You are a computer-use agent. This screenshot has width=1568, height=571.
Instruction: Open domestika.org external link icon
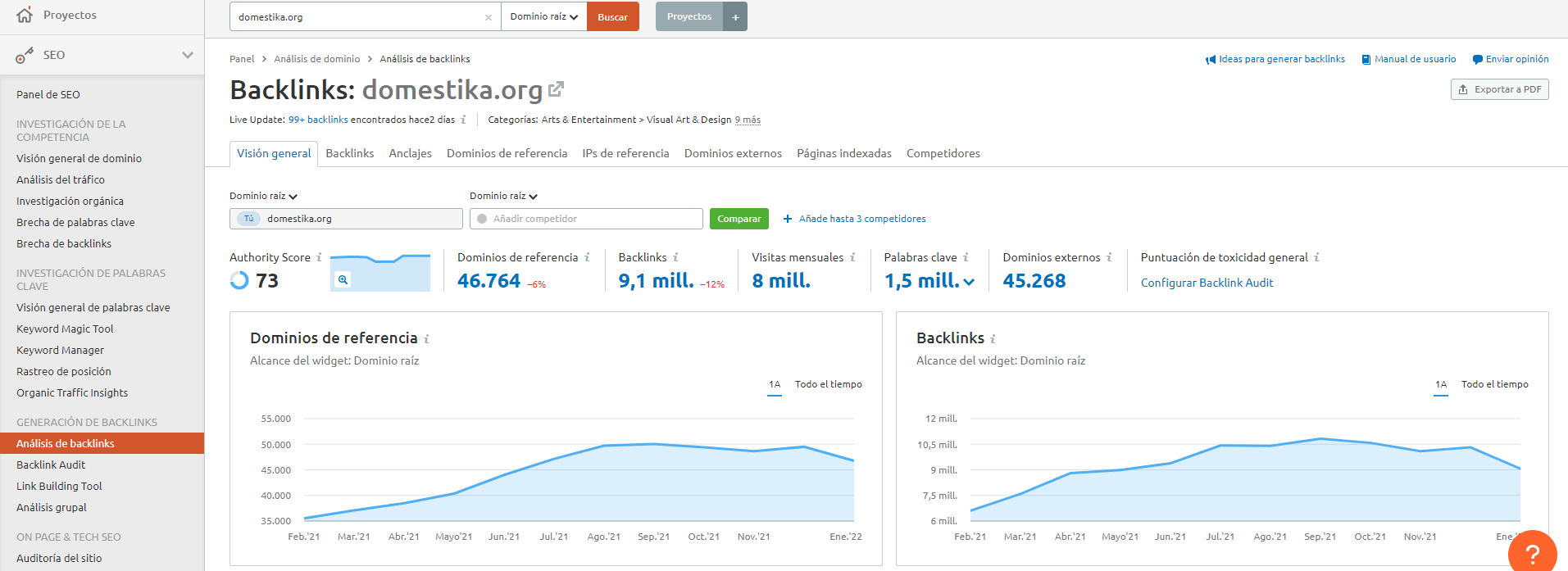click(556, 88)
